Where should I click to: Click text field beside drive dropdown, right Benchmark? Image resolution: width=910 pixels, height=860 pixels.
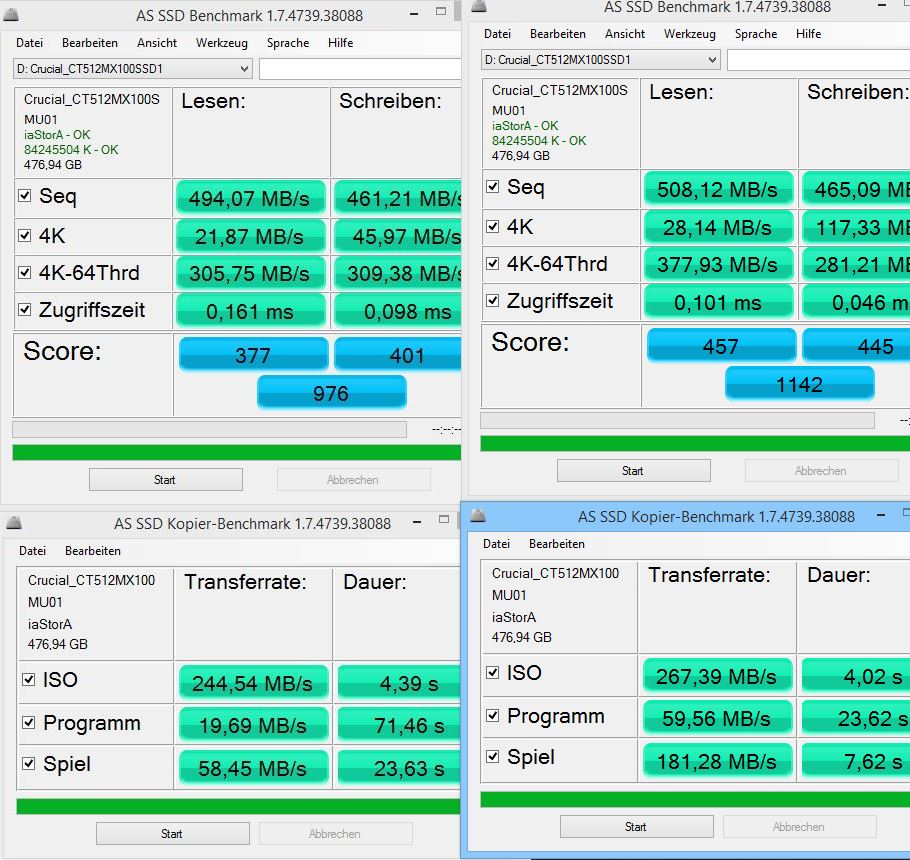[818, 60]
